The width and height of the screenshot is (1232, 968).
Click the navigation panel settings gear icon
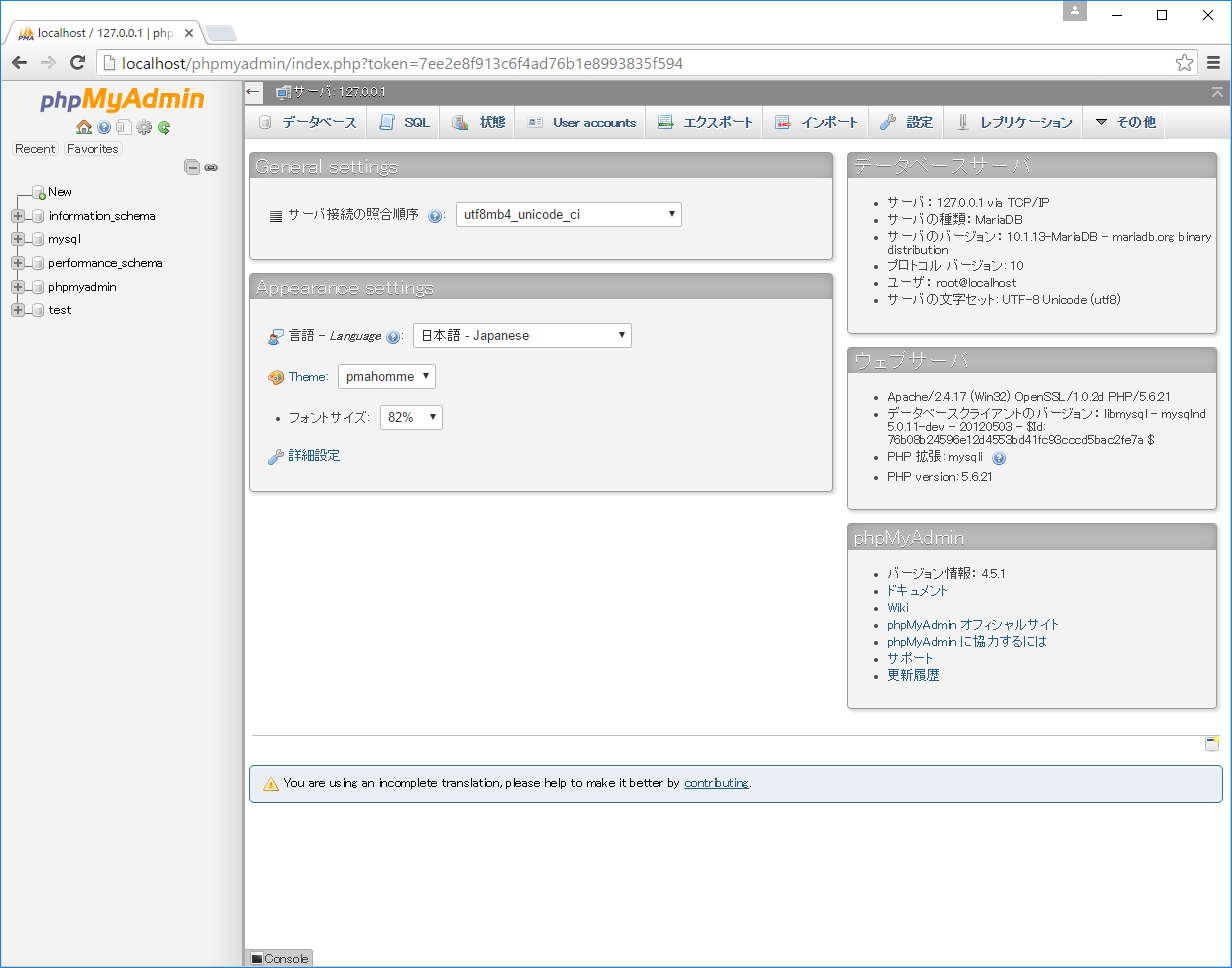(x=144, y=127)
